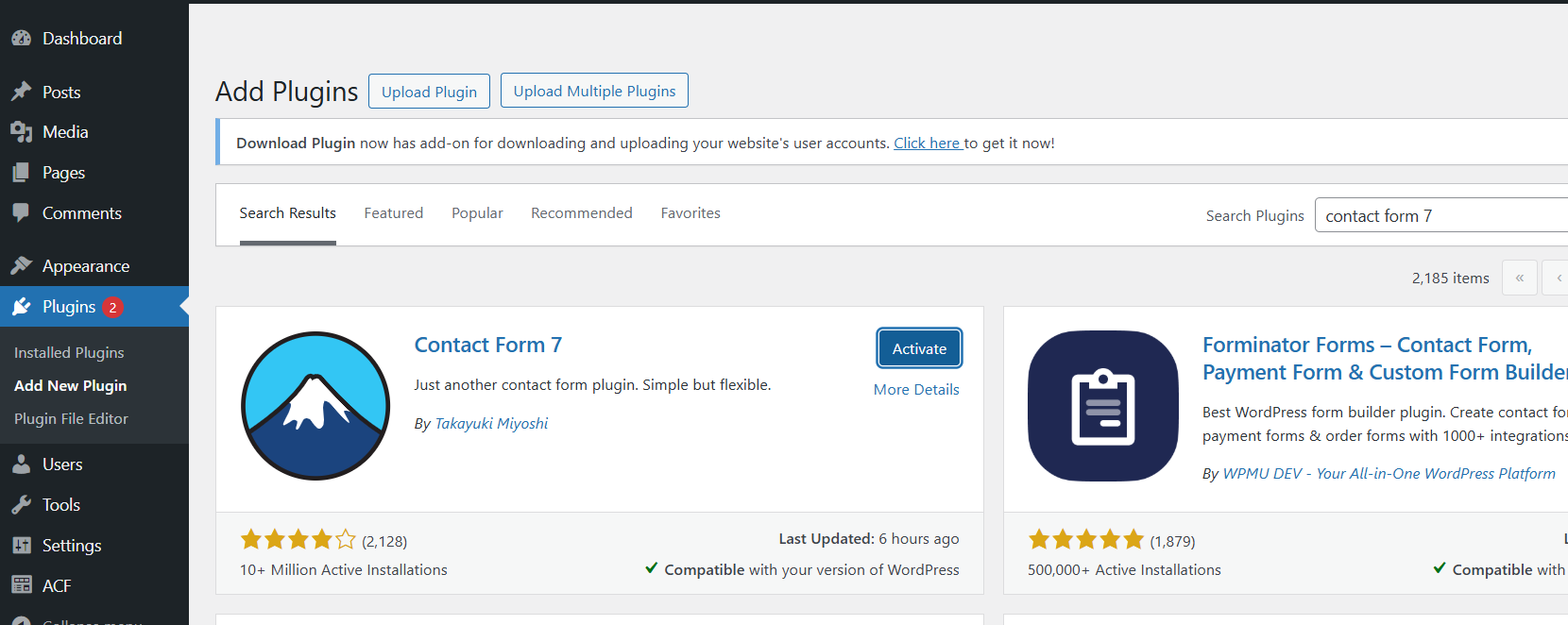Click the Dashboard gauge icon

[x=22, y=39]
